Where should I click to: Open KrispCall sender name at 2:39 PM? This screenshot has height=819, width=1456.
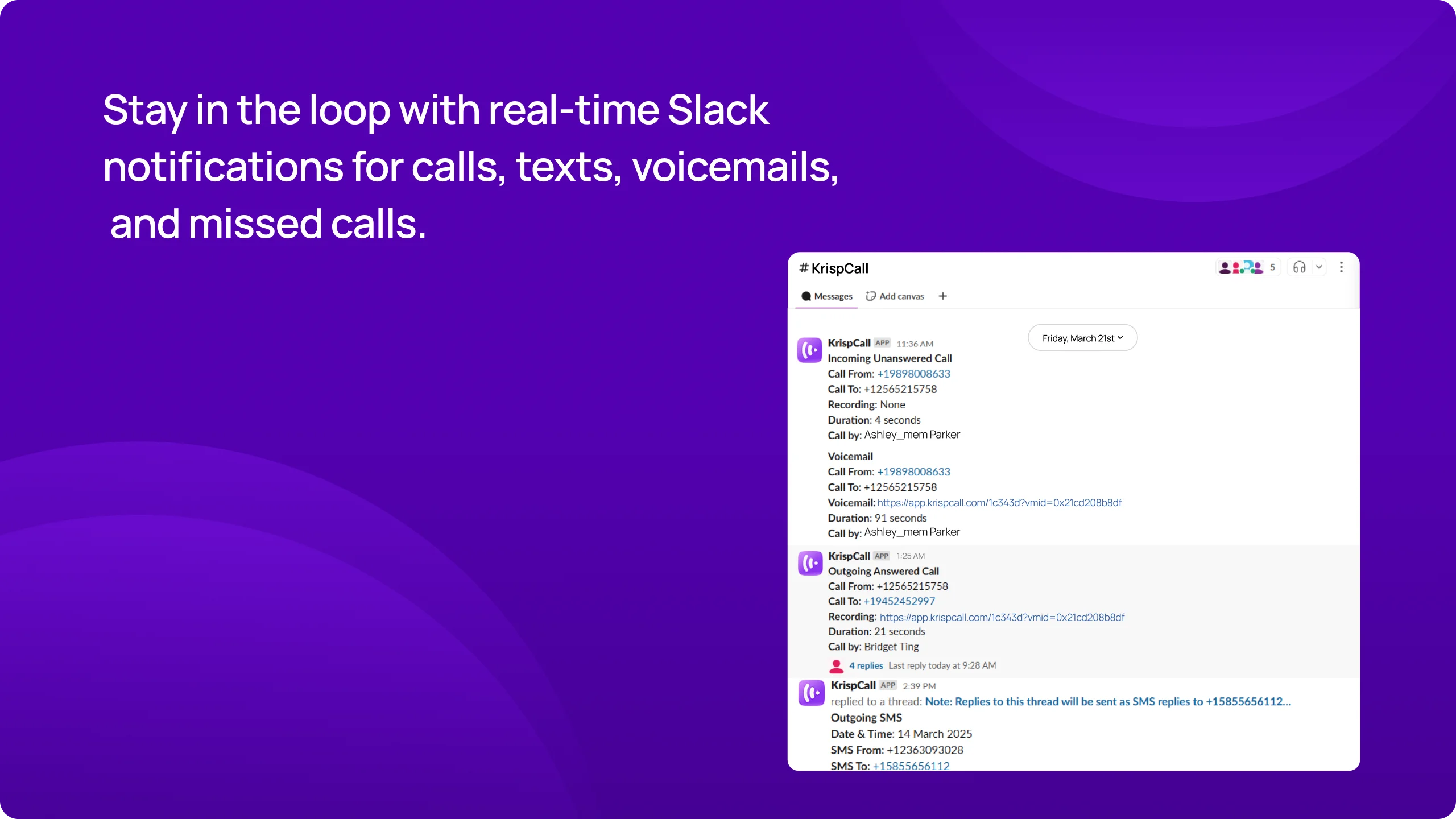[853, 685]
